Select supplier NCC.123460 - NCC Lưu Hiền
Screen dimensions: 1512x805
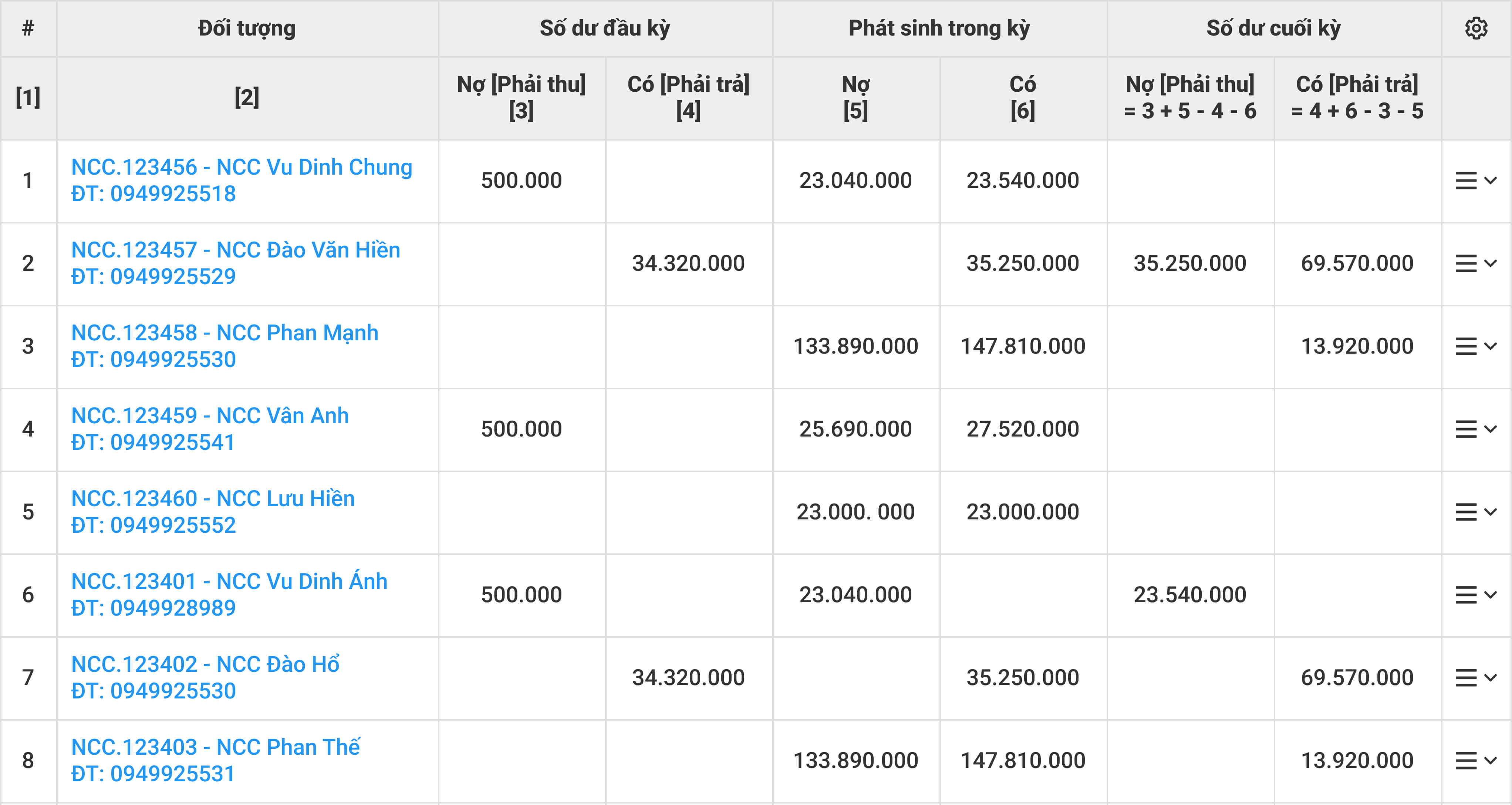[x=212, y=499]
